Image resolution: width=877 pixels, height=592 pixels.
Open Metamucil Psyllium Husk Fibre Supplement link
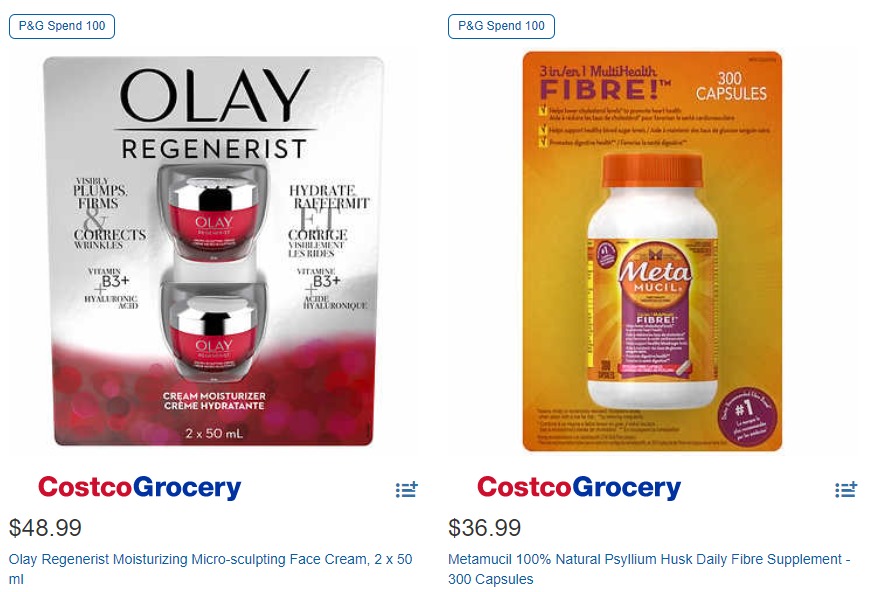click(649, 568)
